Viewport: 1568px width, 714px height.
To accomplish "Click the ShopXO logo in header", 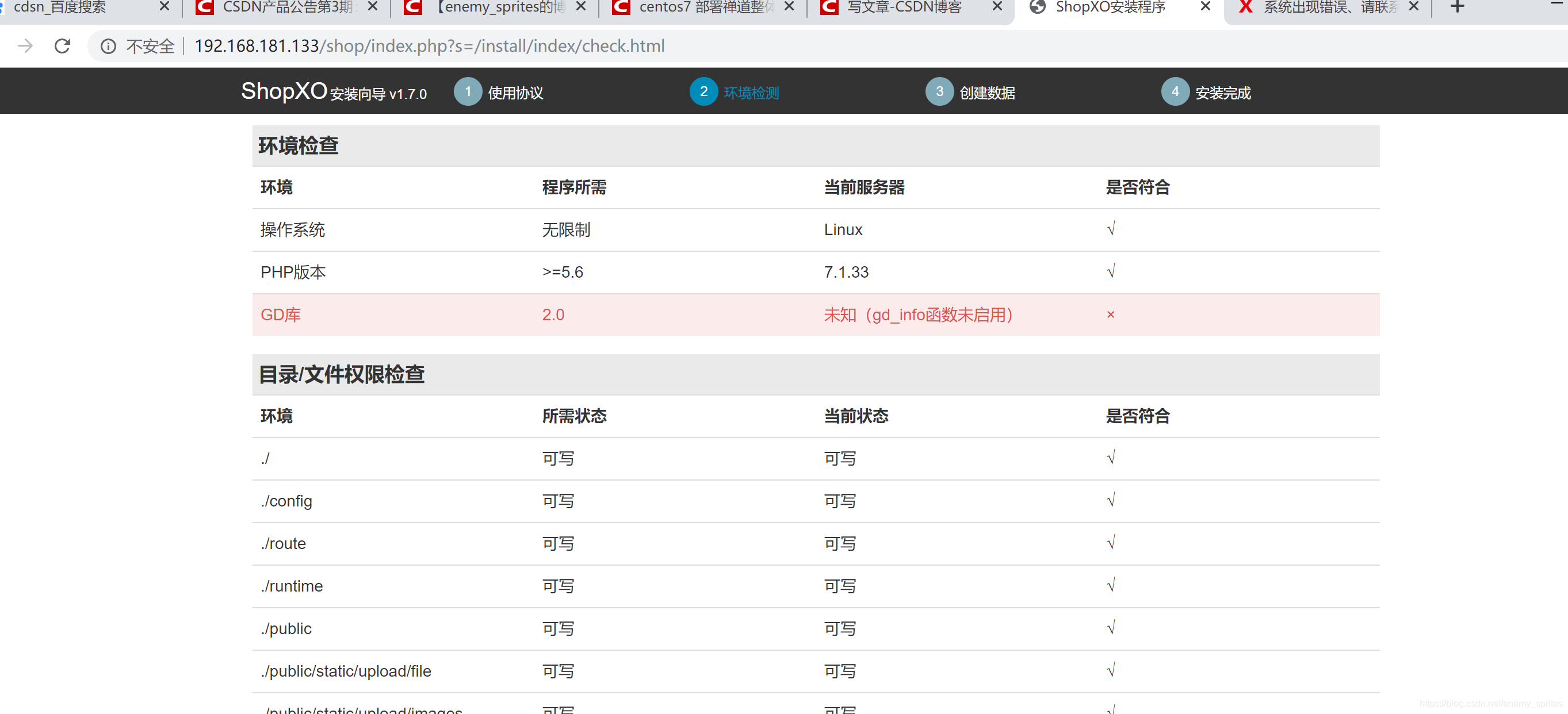I will tap(284, 91).
